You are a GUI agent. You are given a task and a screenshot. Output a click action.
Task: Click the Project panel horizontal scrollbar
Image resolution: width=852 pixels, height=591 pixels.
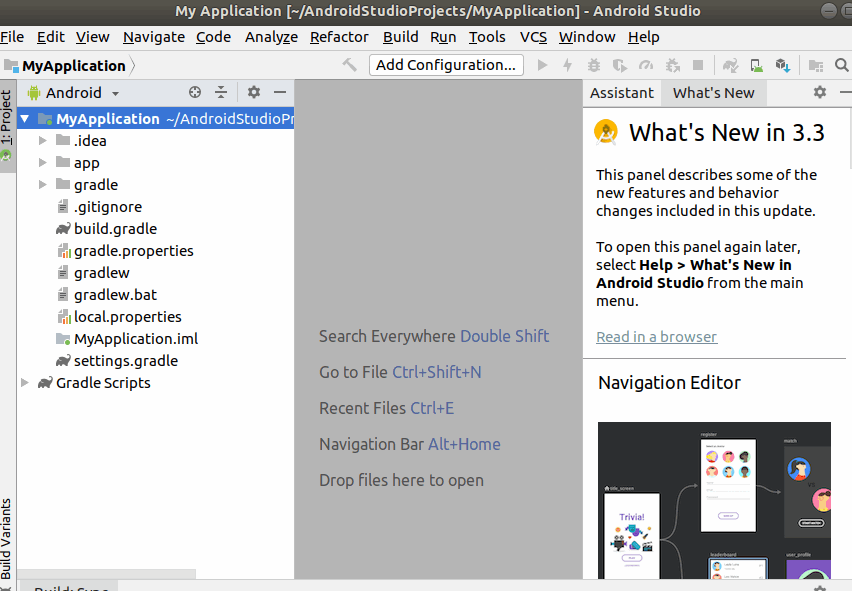(106, 574)
